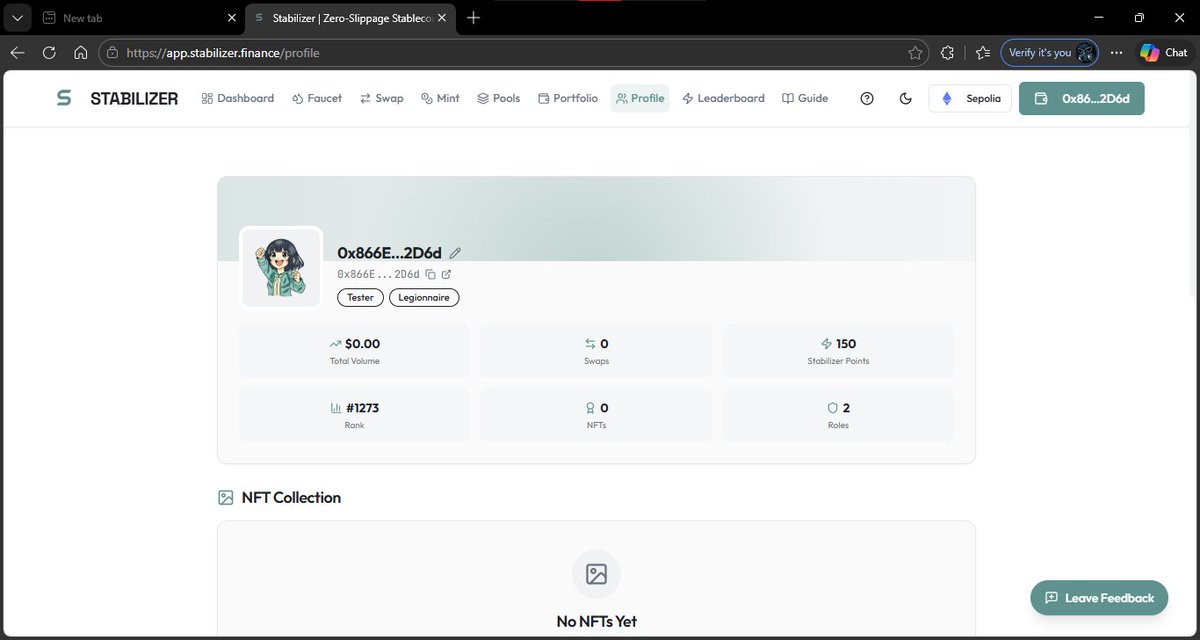Go to the Faucet page
The width and height of the screenshot is (1200, 640).
[317, 98]
